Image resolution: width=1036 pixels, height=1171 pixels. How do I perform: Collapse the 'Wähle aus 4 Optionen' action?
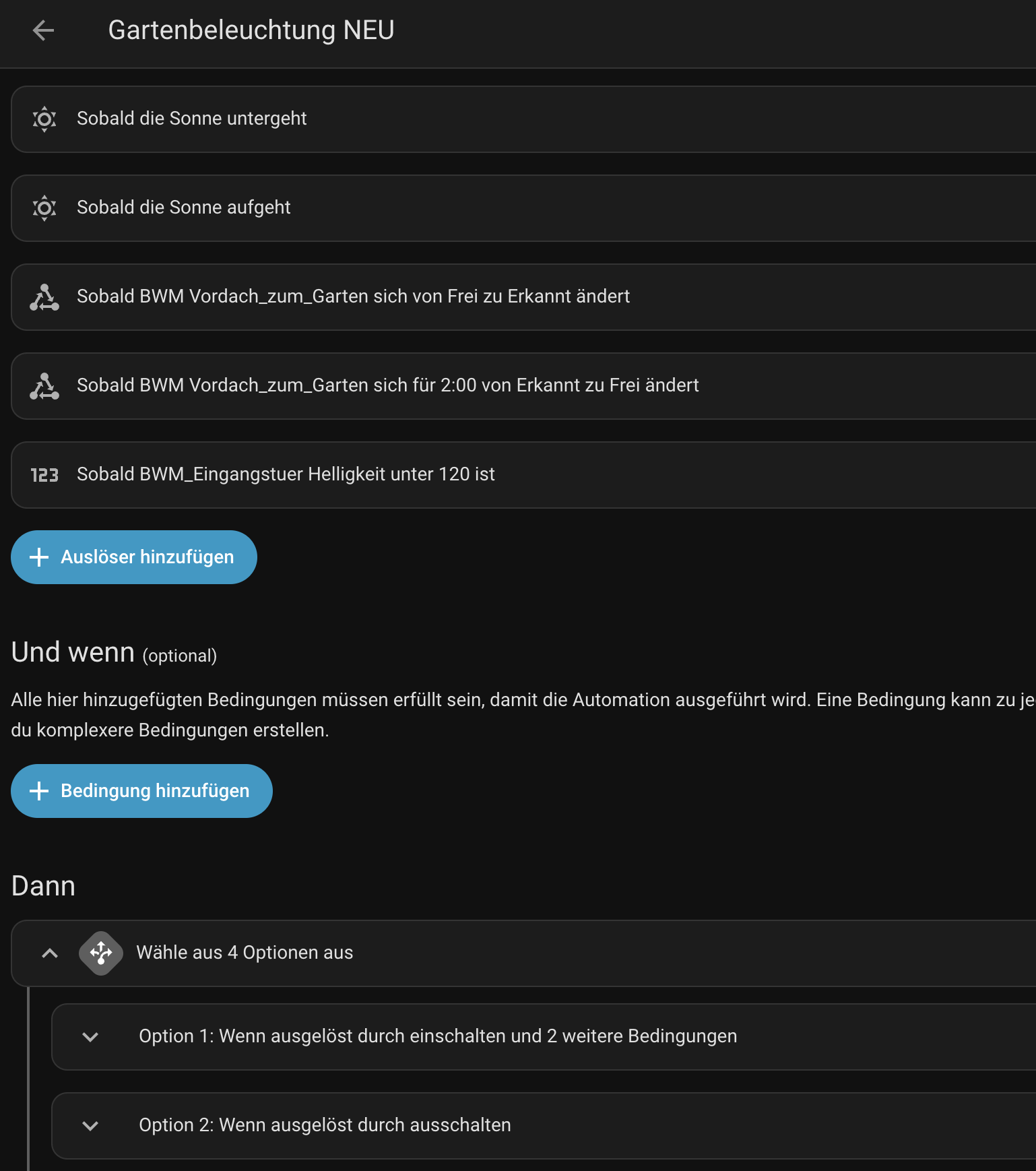tap(50, 953)
